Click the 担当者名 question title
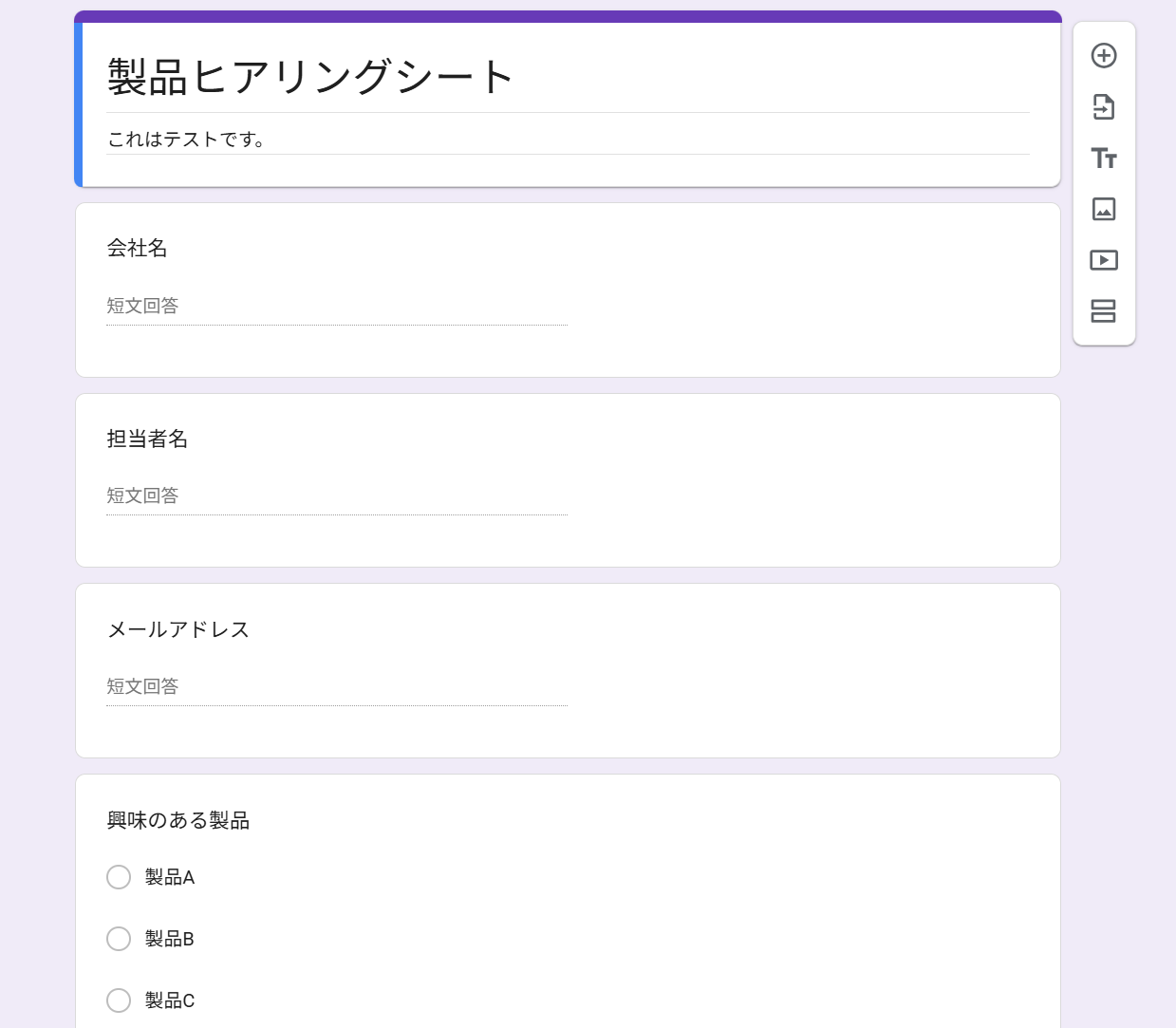Image resolution: width=1176 pixels, height=1028 pixels. tap(148, 439)
